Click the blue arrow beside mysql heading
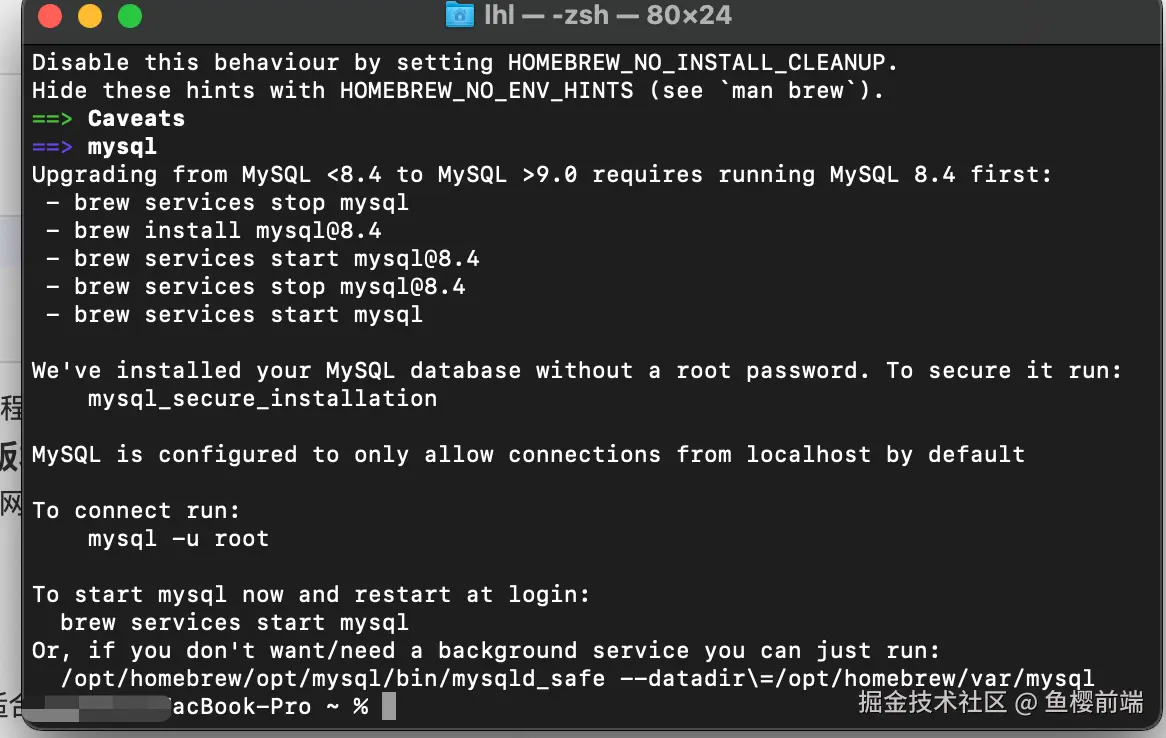The height and width of the screenshot is (738, 1166). (x=52, y=146)
